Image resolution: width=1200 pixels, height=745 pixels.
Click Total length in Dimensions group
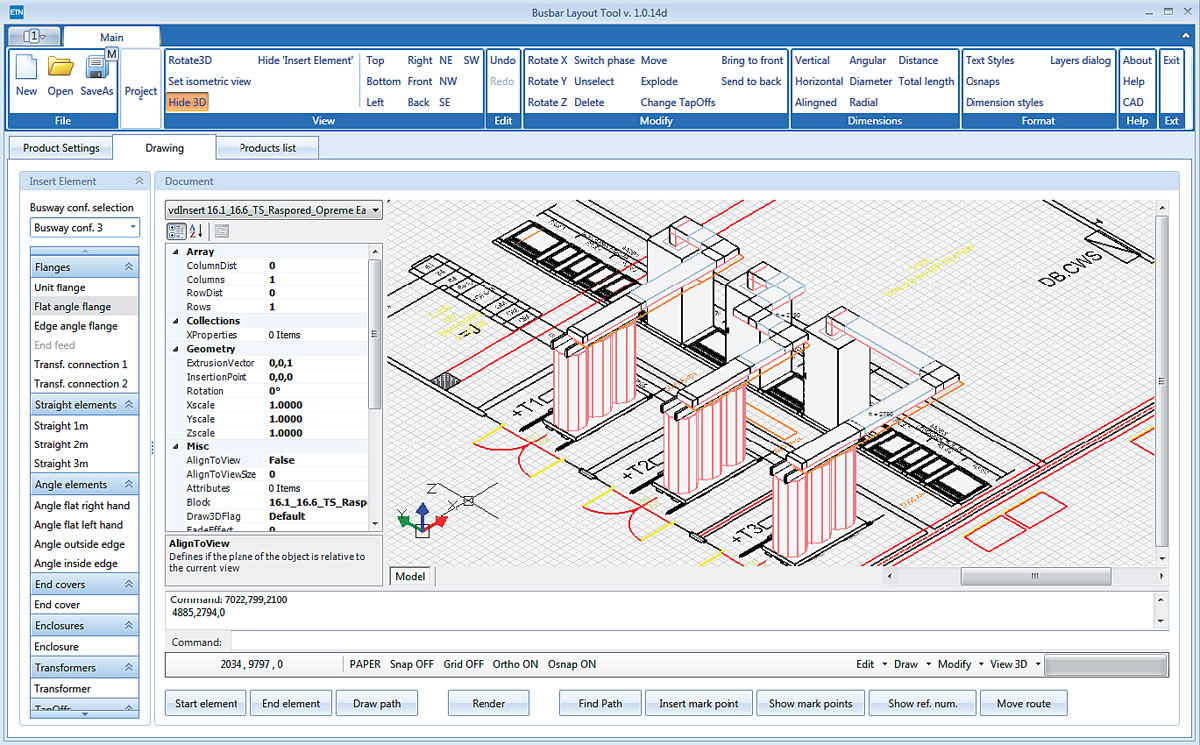coord(926,81)
